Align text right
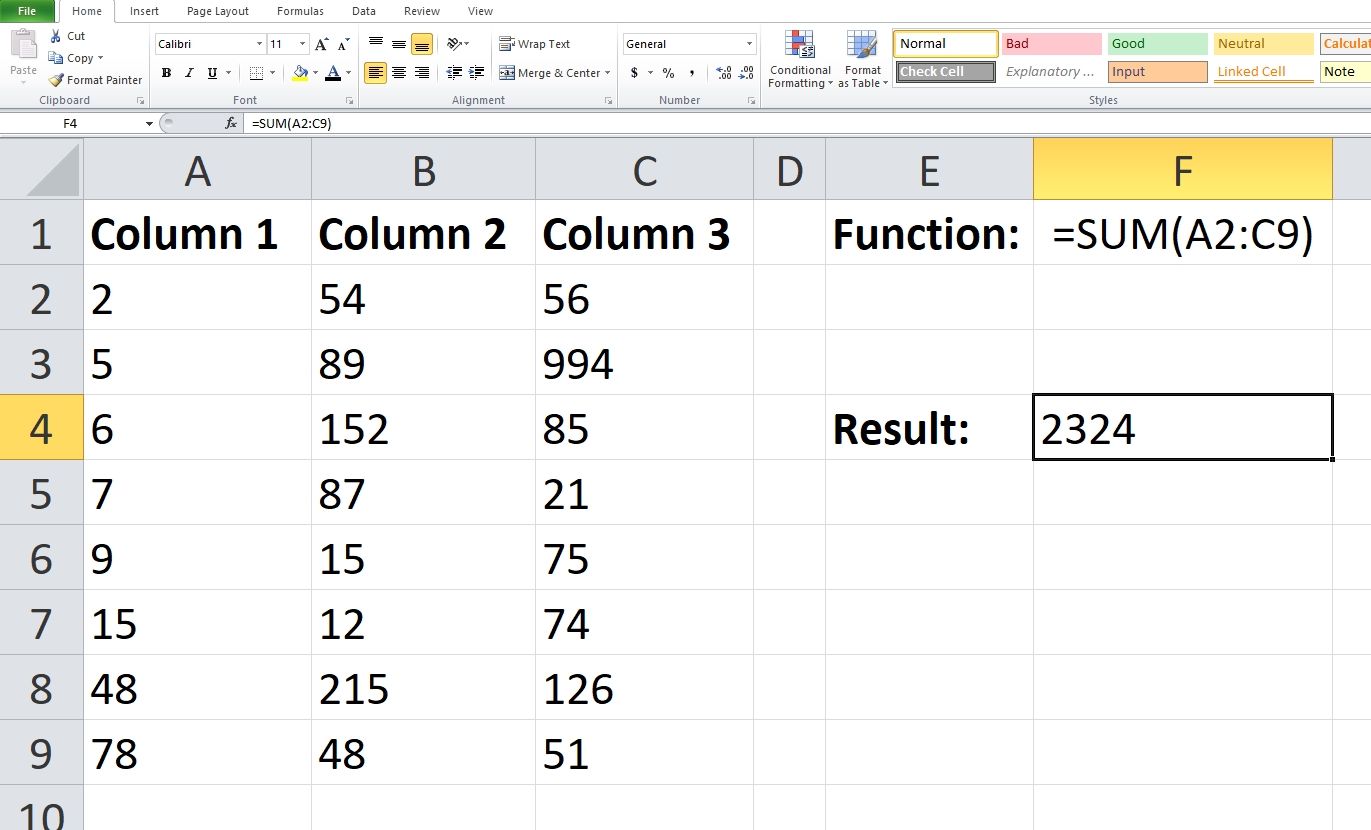Image resolution: width=1371 pixels, height=830 pixels. pos(422,73)
